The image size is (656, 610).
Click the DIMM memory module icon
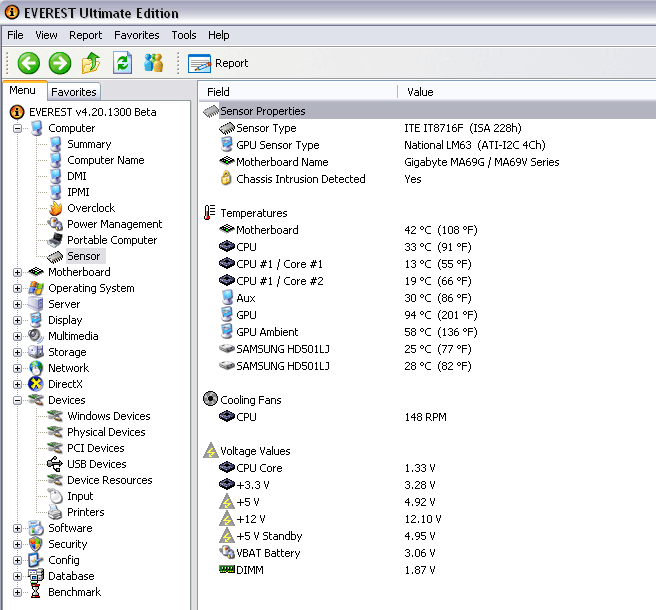click(227, 569)
